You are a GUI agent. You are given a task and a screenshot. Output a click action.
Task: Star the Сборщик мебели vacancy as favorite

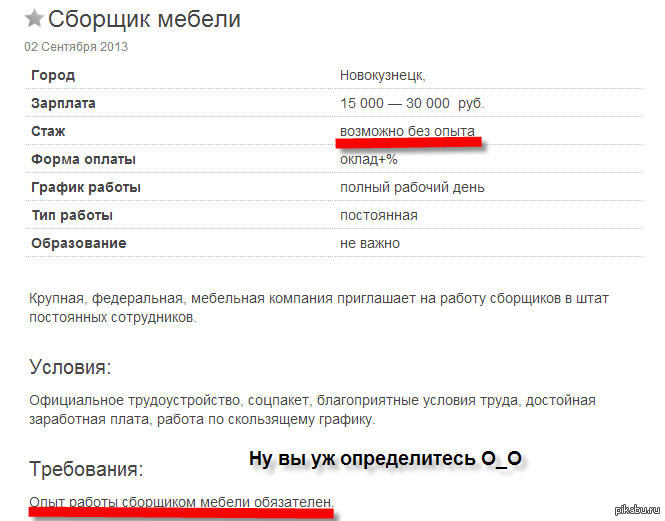[x=34, y=19]
